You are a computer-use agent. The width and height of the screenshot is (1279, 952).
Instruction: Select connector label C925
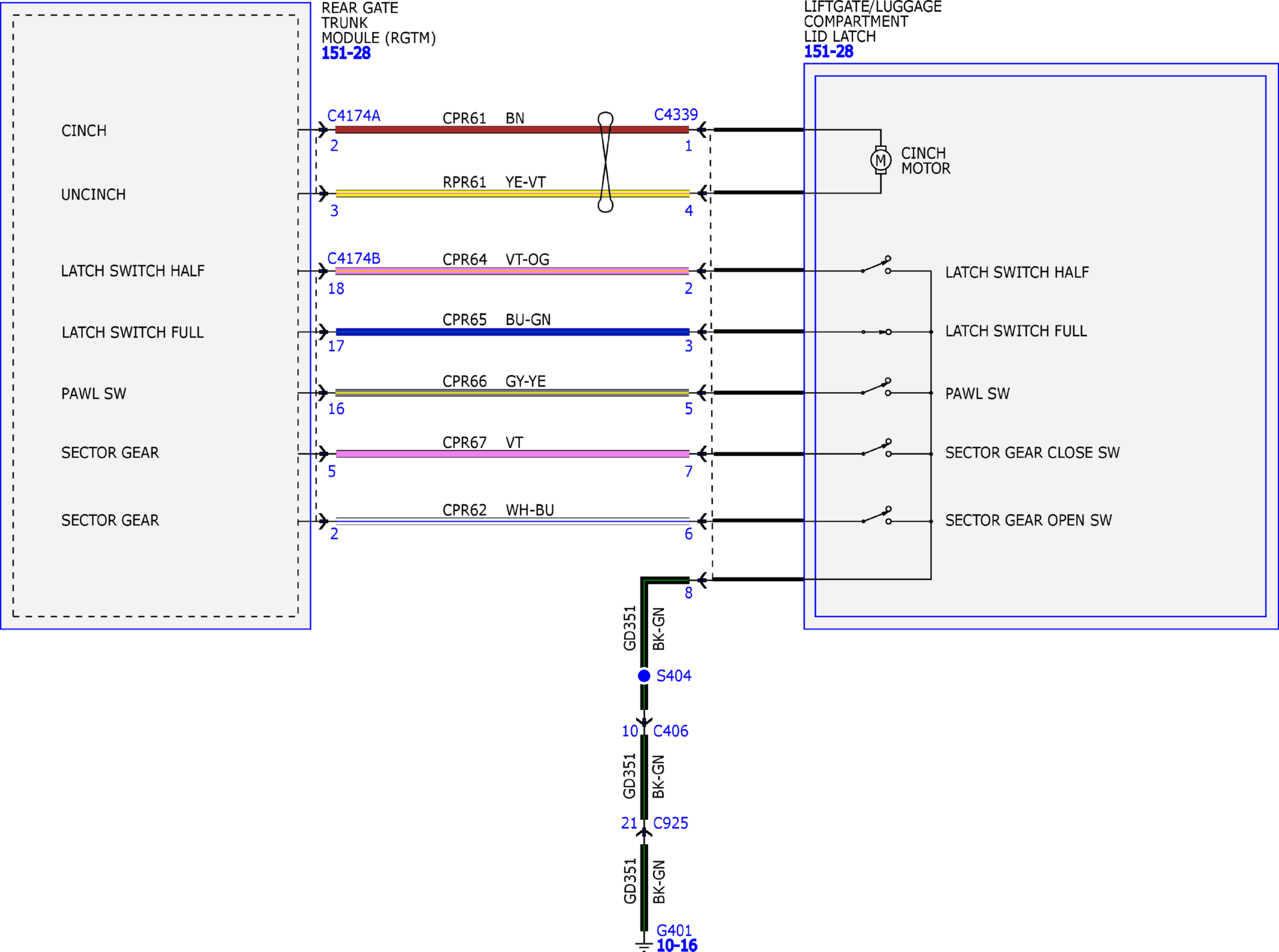pos(671,823)
